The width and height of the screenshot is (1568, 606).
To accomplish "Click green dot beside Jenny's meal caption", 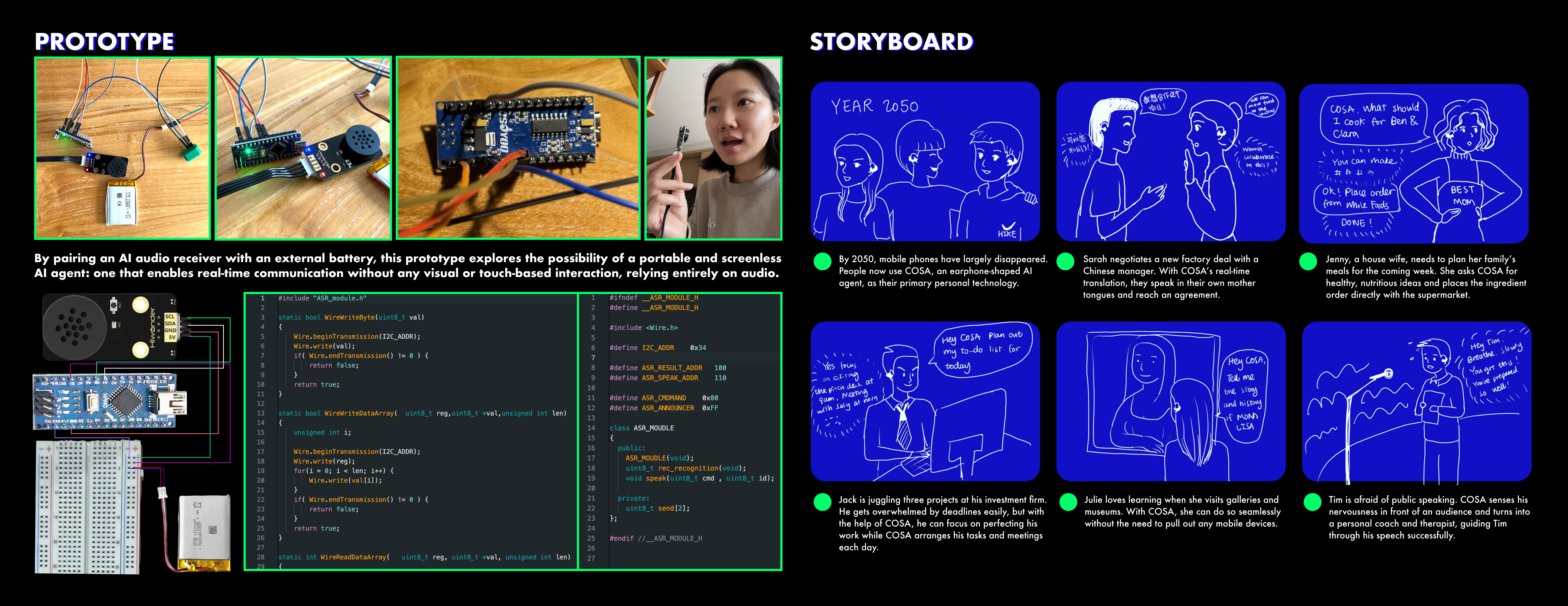I will tap(1308, 261).
